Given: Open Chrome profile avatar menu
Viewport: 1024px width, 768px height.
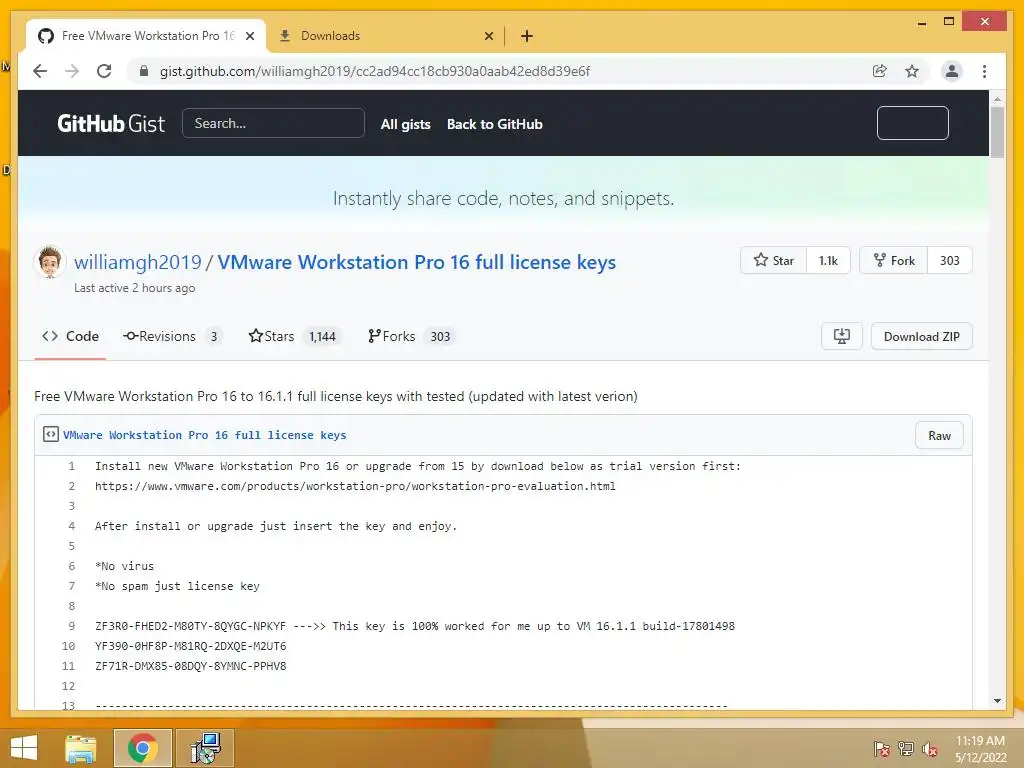Looking at the screenshot, I should pos(952,71).
